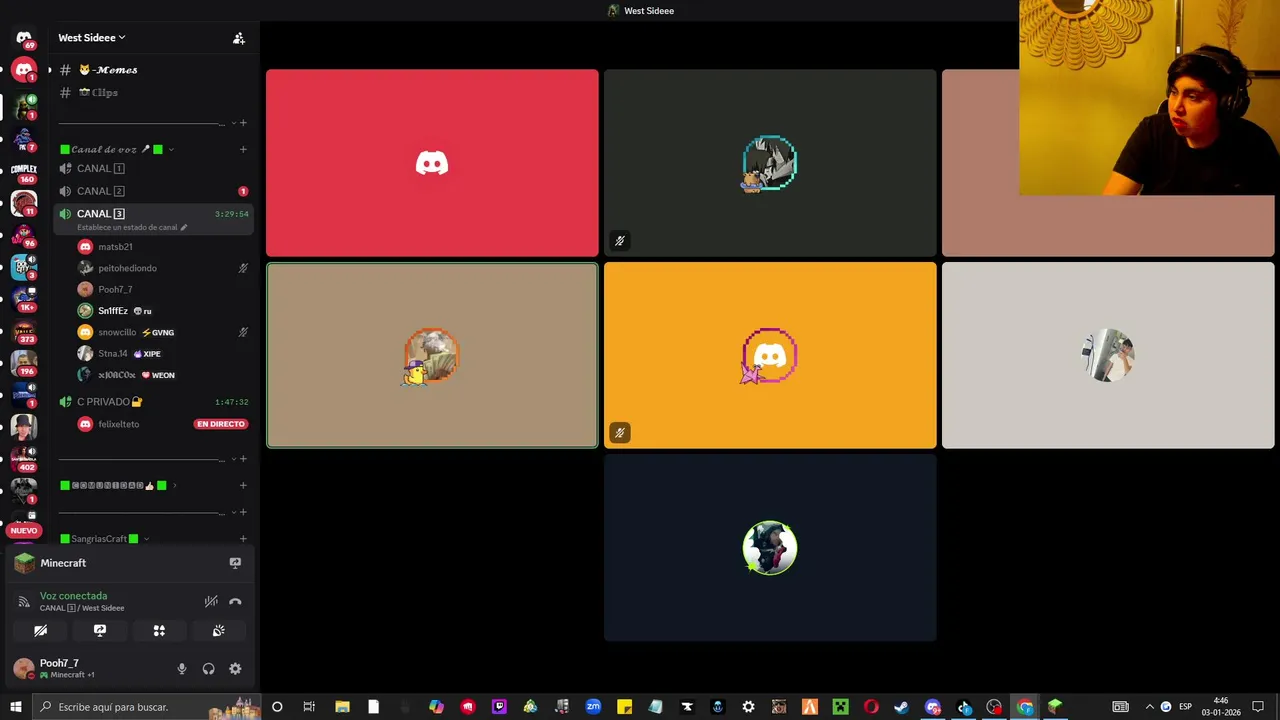This screenshot has height=720, width=1280.
Task: Expand the COMUNIDAD category
Action: point(118,485)
